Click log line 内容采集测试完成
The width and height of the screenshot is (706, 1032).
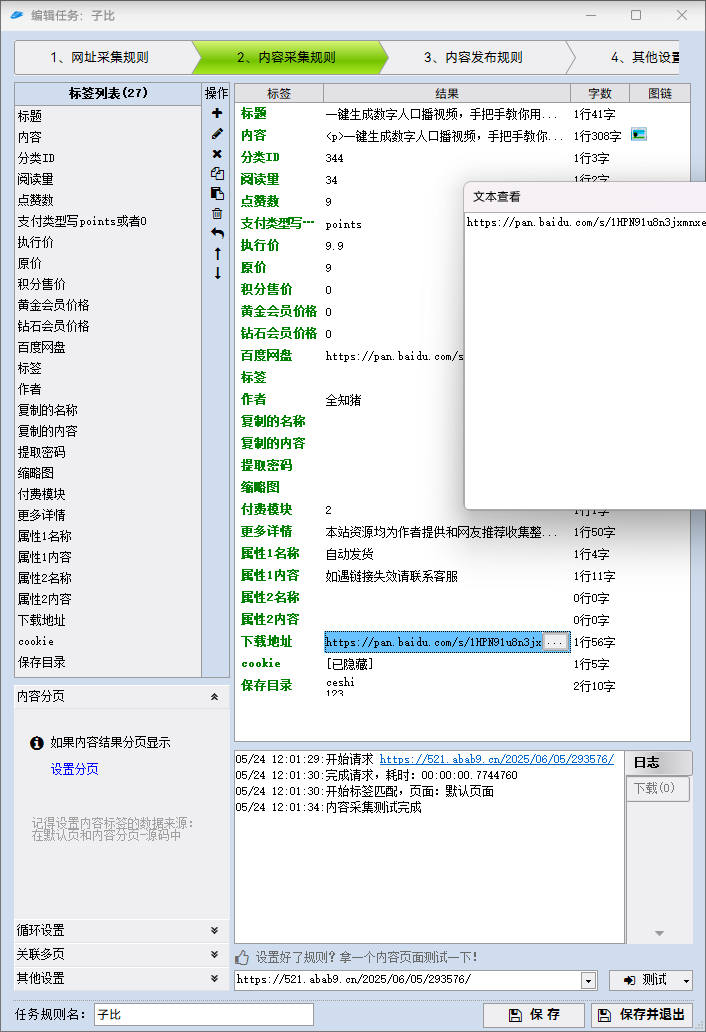[374, 808]
